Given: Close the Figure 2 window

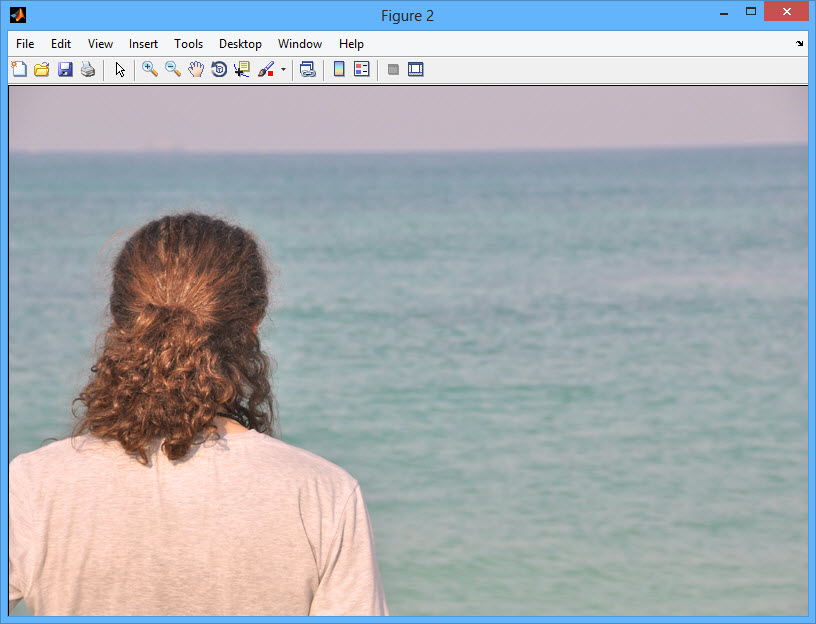Looking at the screenshot, I should [x=786, y=11].
